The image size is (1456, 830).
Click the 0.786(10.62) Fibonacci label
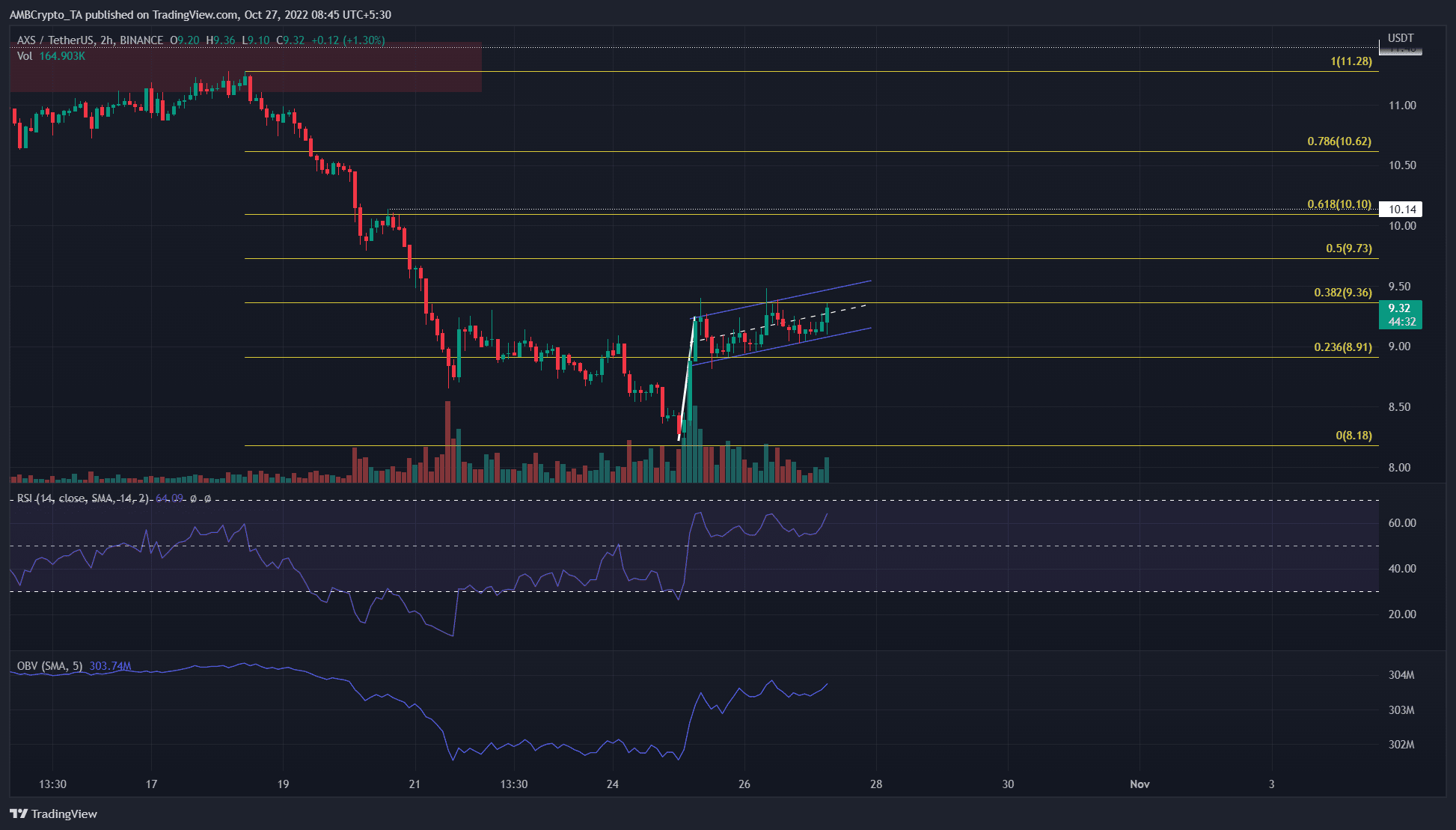1339,141
